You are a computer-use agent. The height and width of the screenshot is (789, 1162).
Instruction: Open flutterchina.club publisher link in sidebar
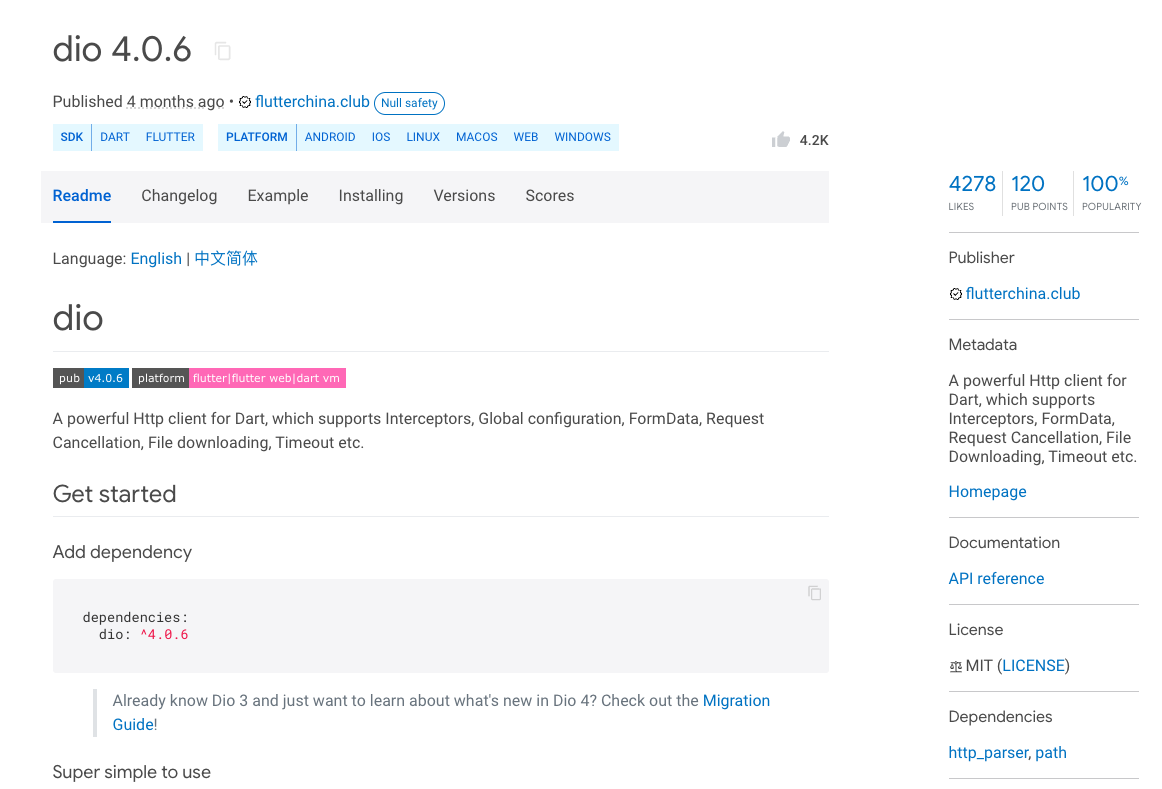pyautogui.click(x=1022, y=294)
